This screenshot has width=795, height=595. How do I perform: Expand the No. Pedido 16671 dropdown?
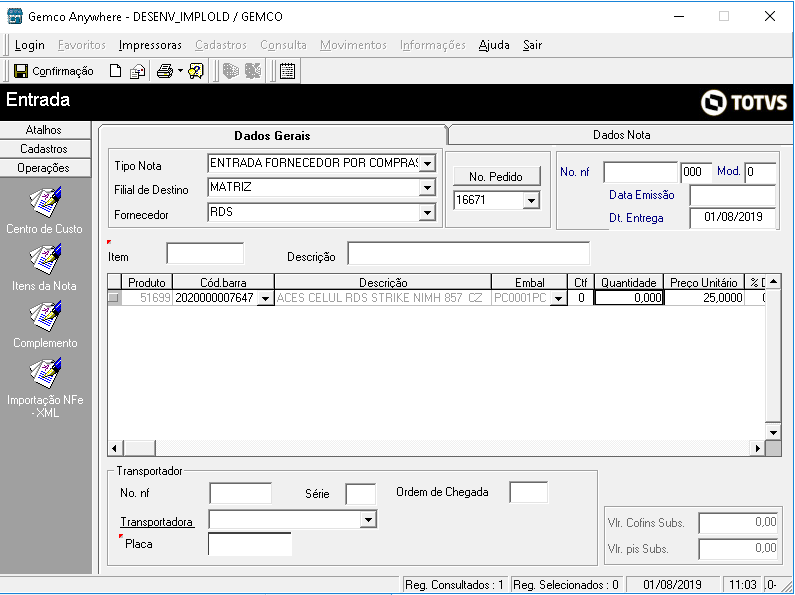(x=531, y=201)
